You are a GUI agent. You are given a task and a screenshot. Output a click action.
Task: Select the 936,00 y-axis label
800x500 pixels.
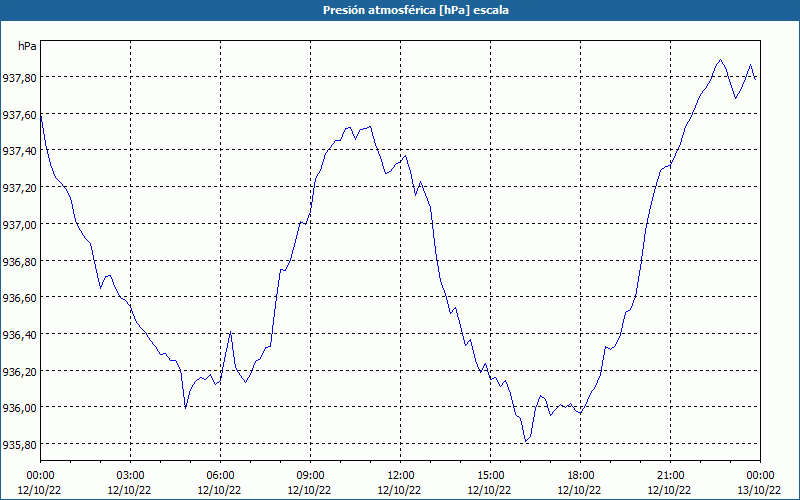click(19, 408)
